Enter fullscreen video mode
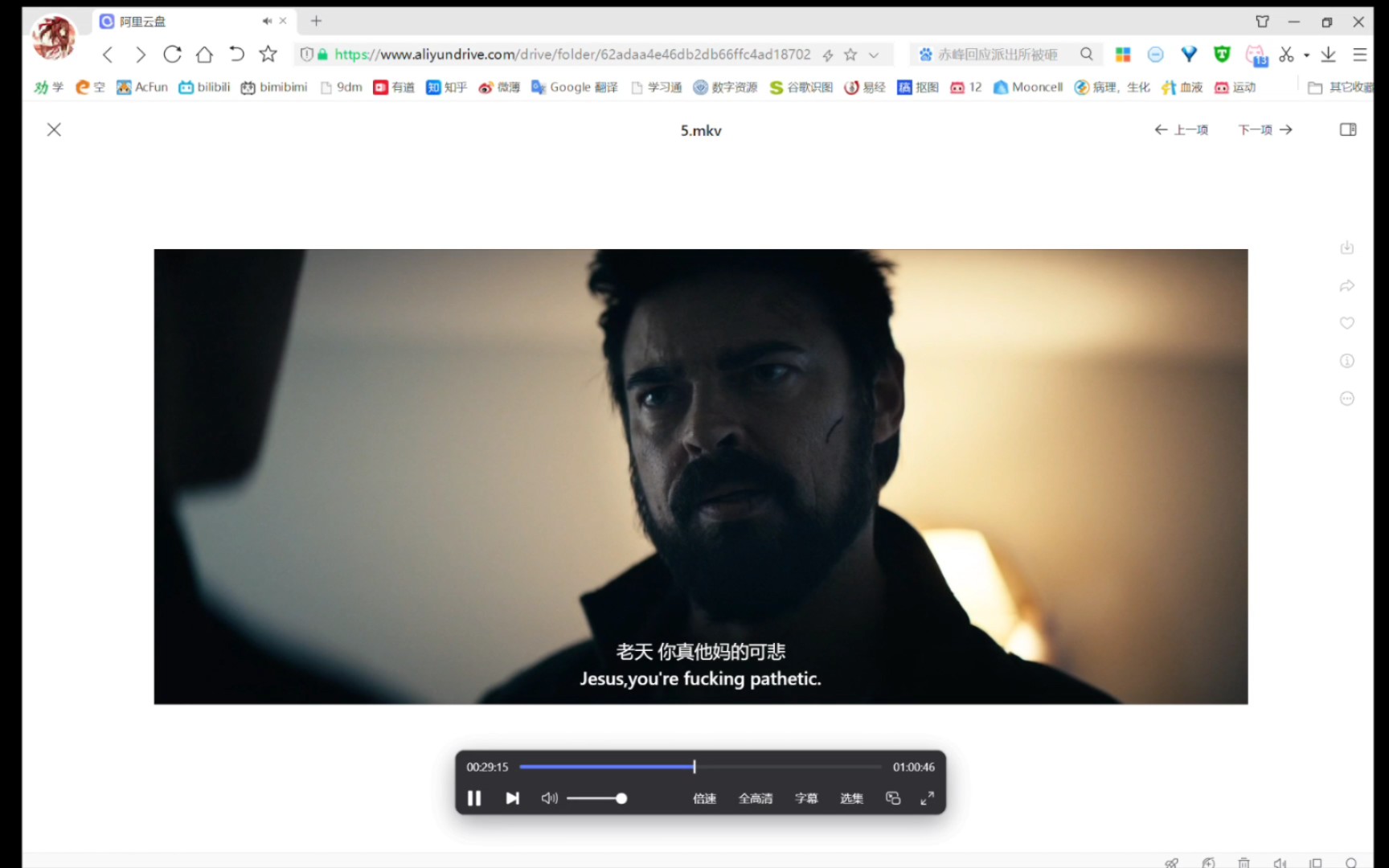This screenshot has width=1389, height=868. pyautogui.click(x=927, y=798)
